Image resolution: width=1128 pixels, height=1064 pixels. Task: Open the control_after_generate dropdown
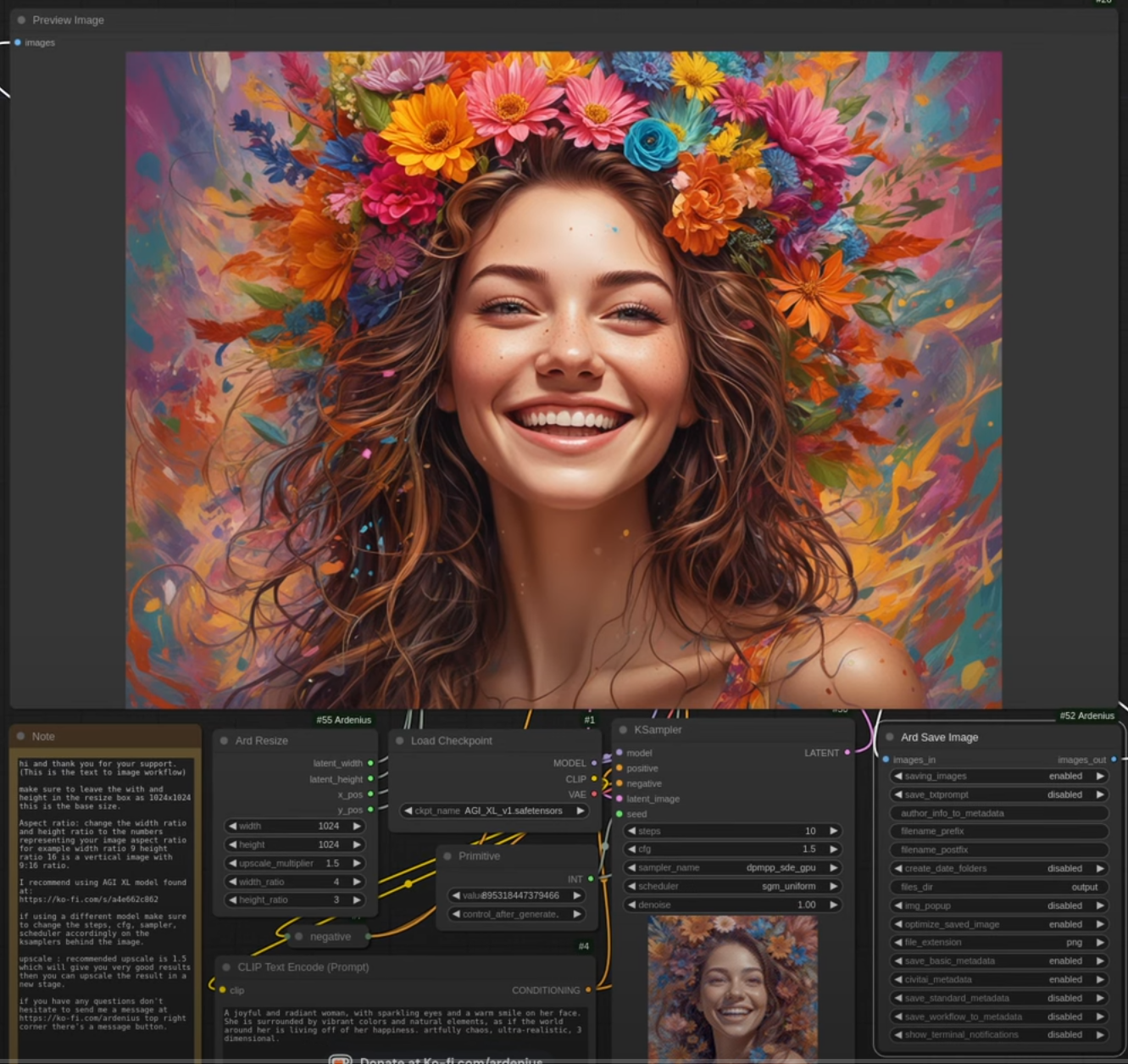(516, 914)
